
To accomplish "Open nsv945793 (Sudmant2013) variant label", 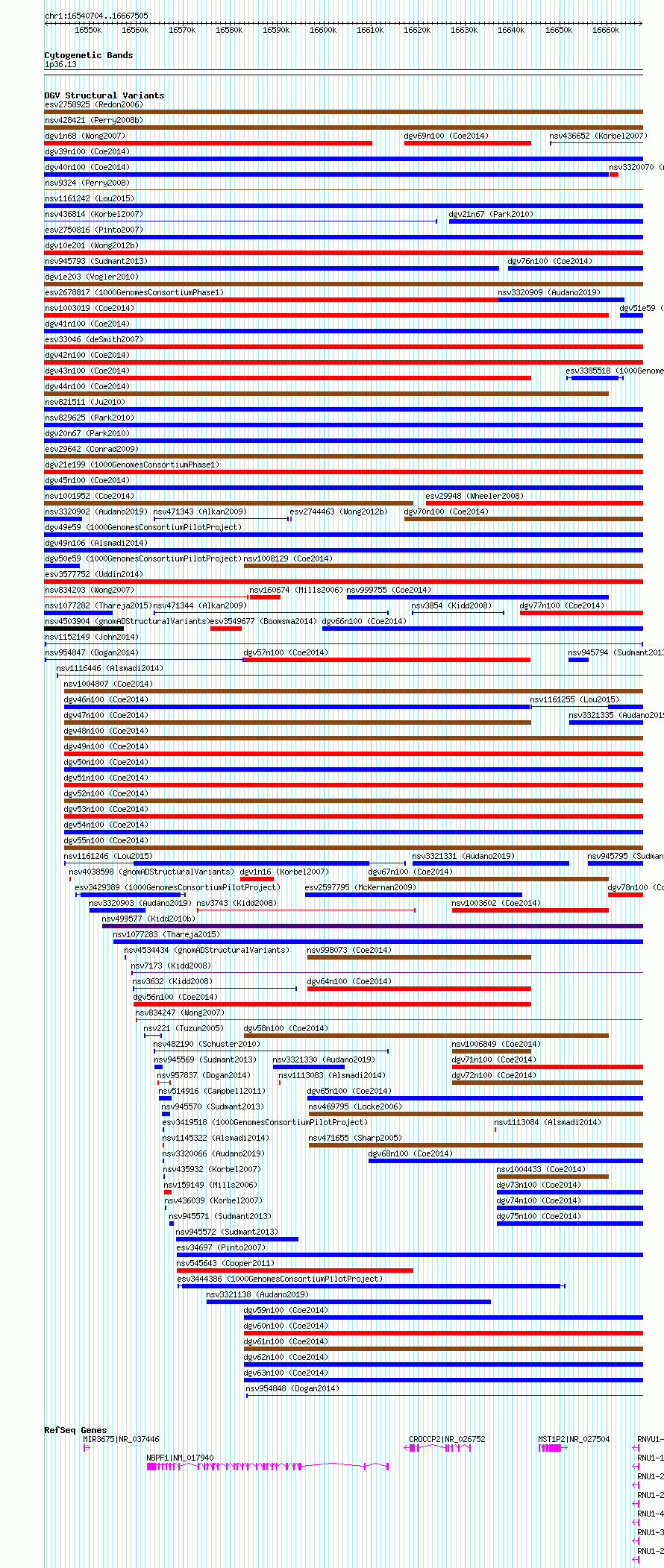I will [95, 261].
